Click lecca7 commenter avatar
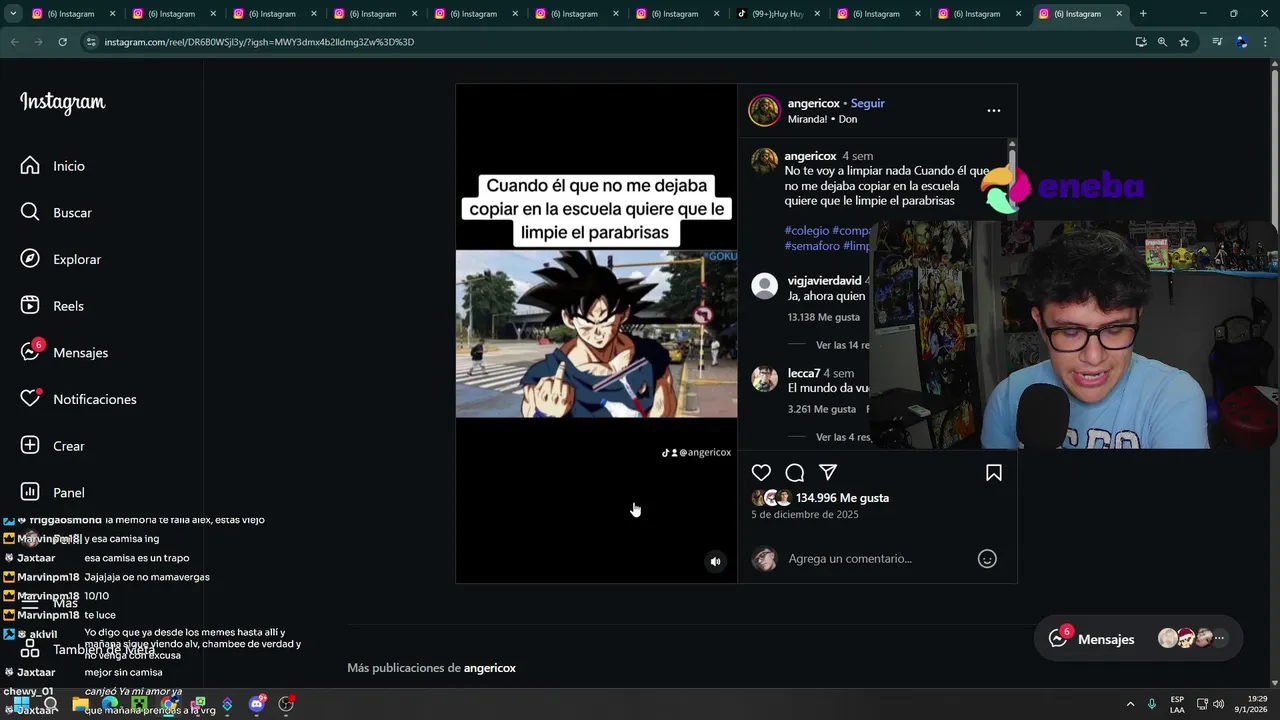 (765, 379)
